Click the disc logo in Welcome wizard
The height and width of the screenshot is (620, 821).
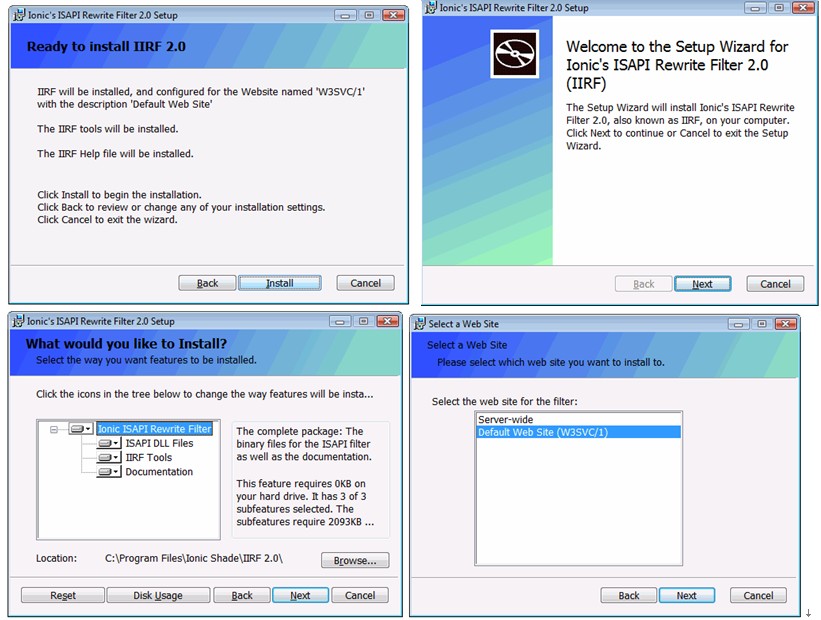[x=515, y=54]
